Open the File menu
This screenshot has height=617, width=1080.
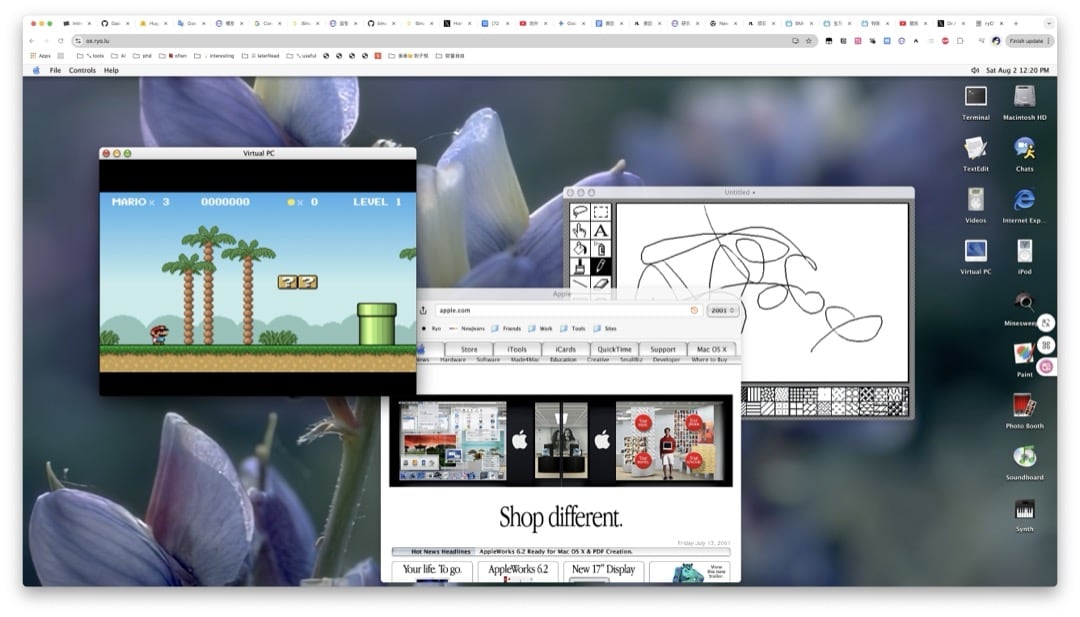(55, 70)
